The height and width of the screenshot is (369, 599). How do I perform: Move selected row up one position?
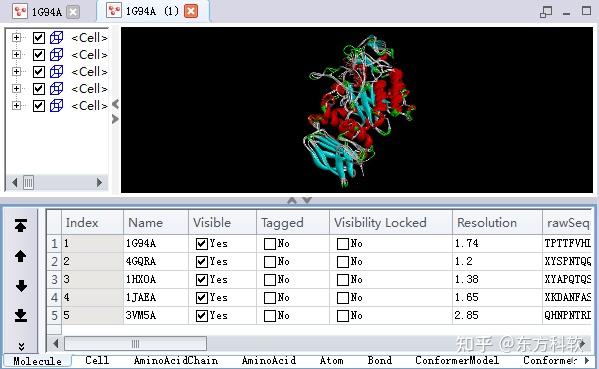pos(21,256)
